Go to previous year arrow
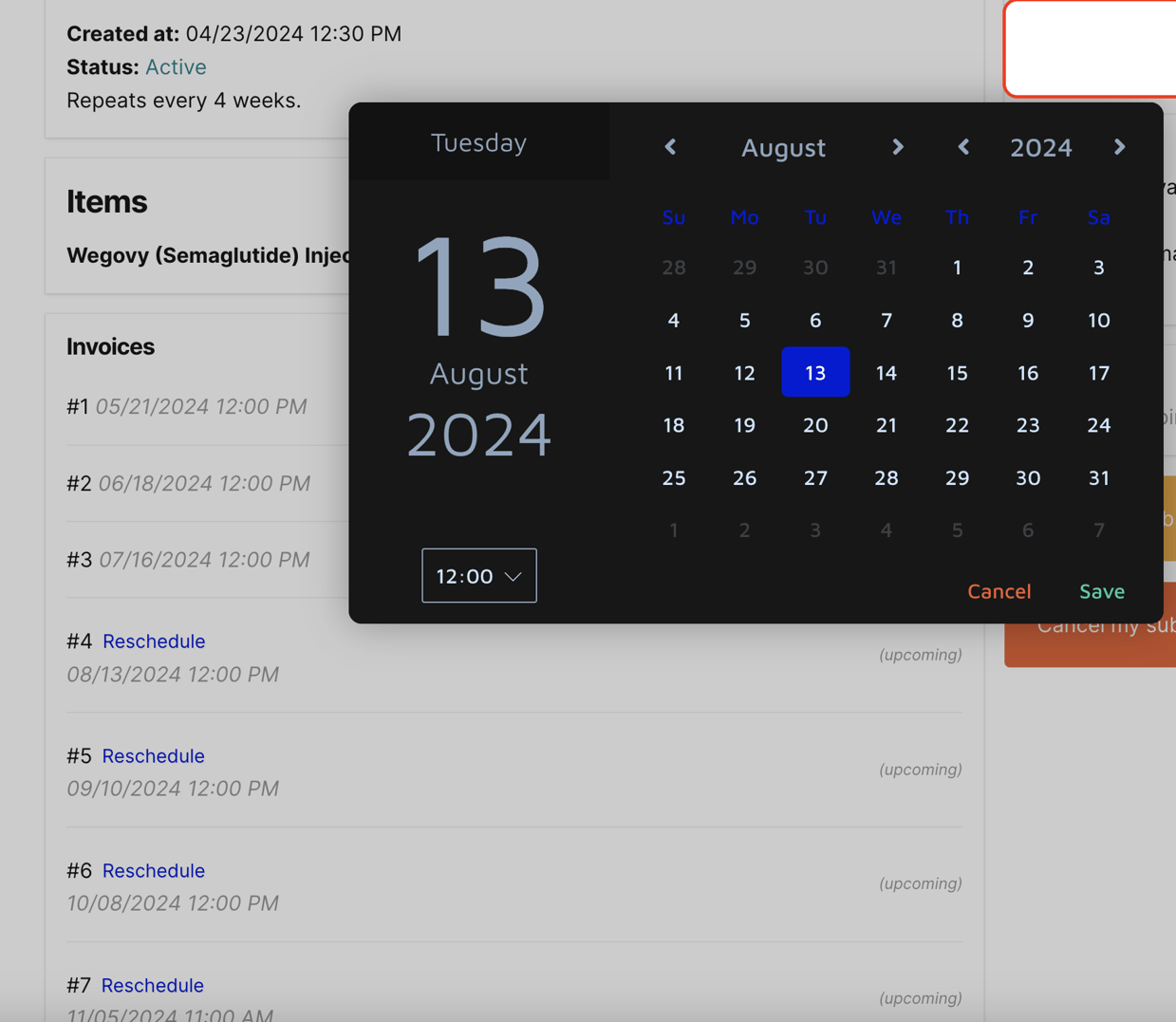The width and height of the screenshot is (1176, 1022). (x=962, y=147)
